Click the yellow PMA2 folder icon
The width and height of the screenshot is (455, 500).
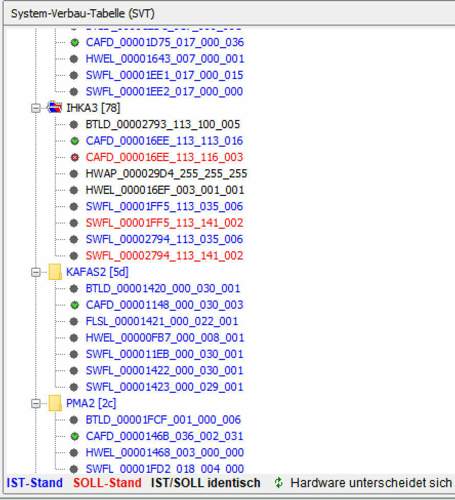coord(55,403)
